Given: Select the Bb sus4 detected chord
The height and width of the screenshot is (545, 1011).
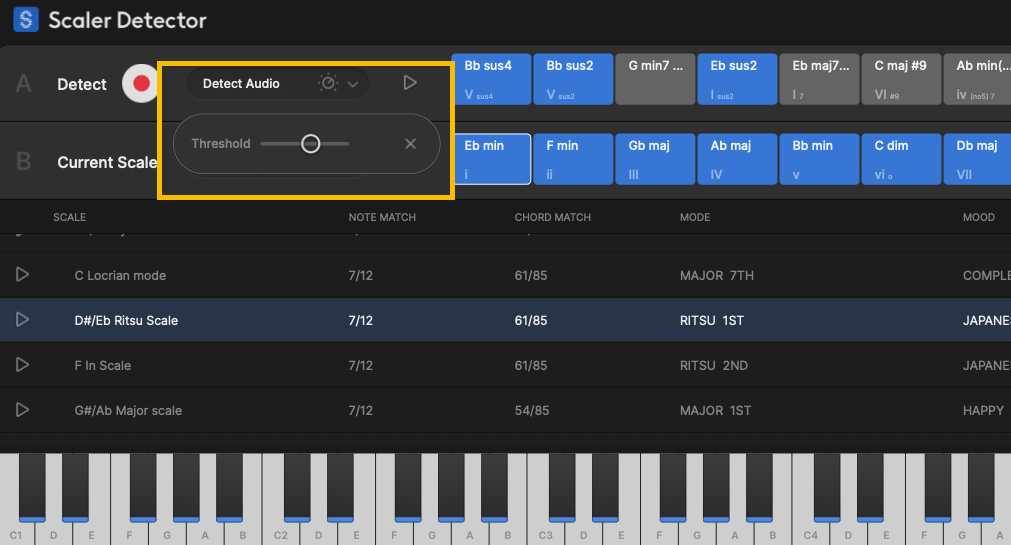Looking at the screenshot, I should (x=491, y=80).
